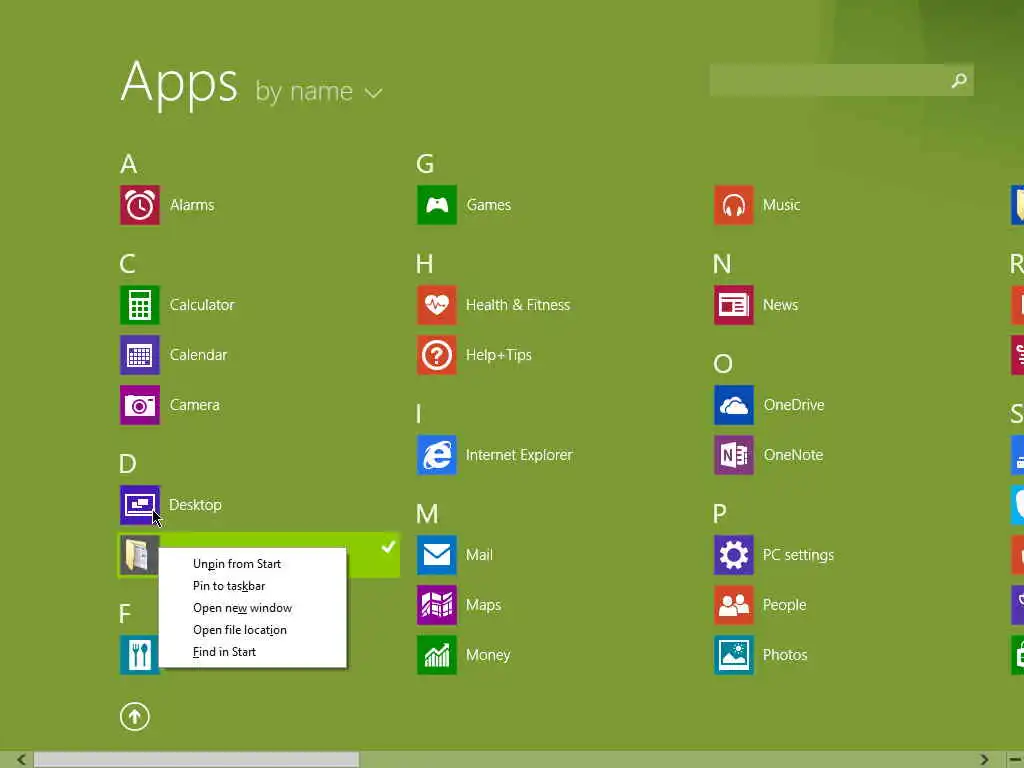Uncheck the selected tile's checkmark
This screenshot has height=768, width=1024.
pyautogui.click(x=388, y=547)
